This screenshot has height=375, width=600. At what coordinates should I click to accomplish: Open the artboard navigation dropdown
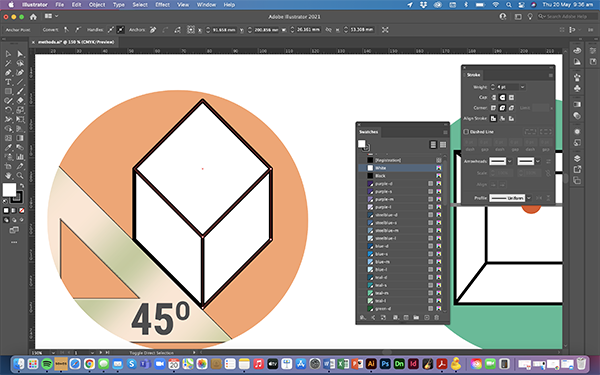92,353
